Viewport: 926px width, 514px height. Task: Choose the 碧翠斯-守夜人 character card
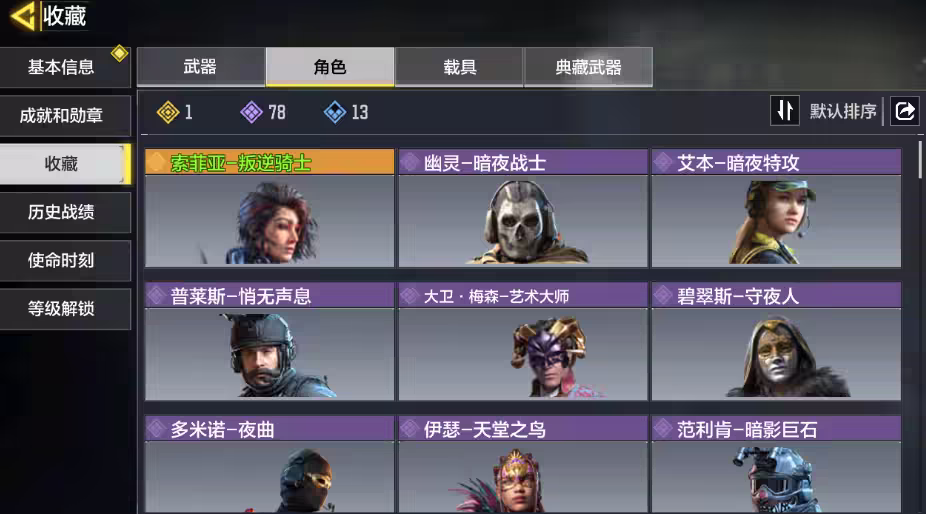(x=776, y=341)
